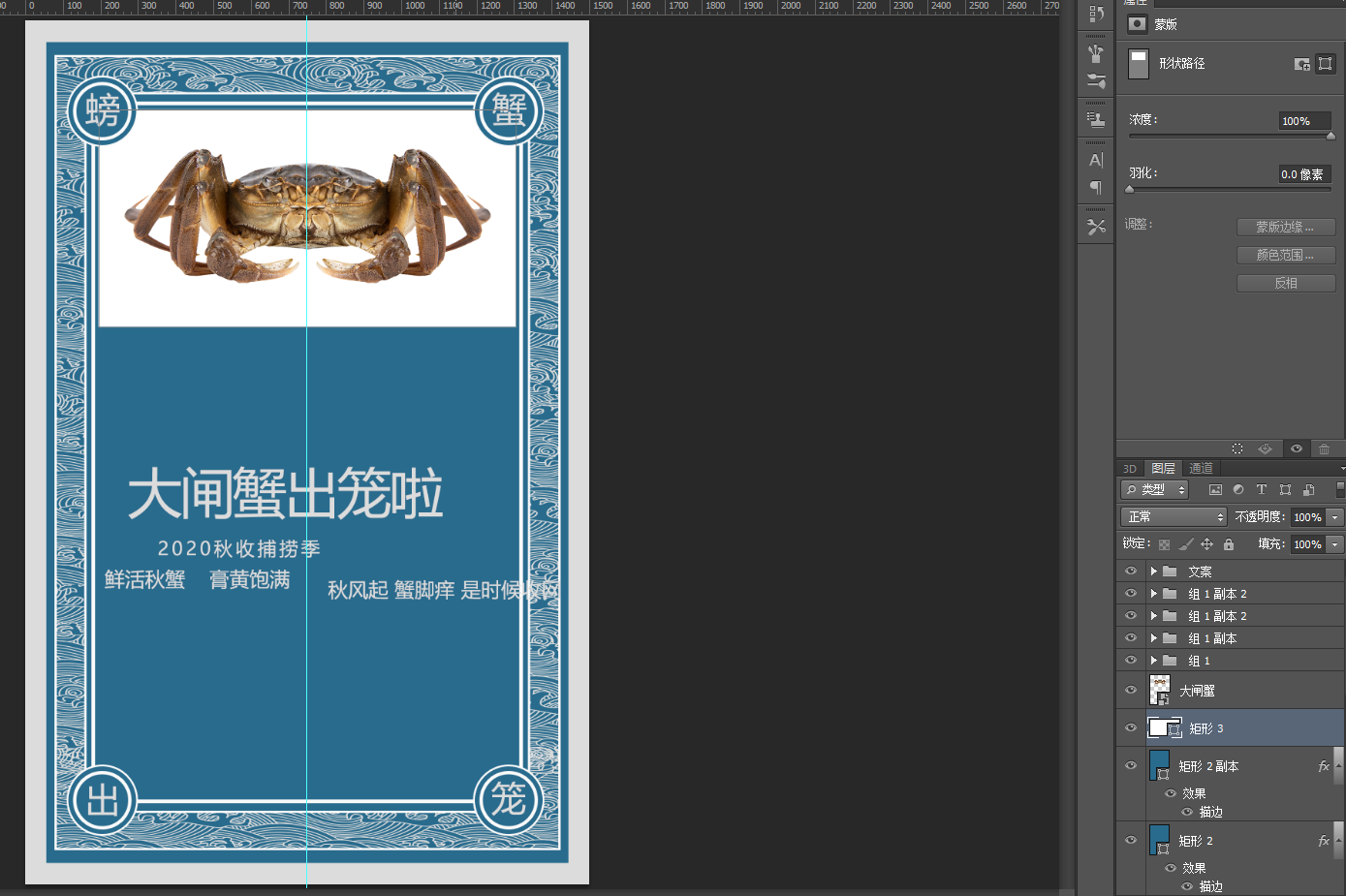Toggle visibility of the 矩形 2 layer
This screenshot has width=1346, height=896.
(x=1130, y=840)
